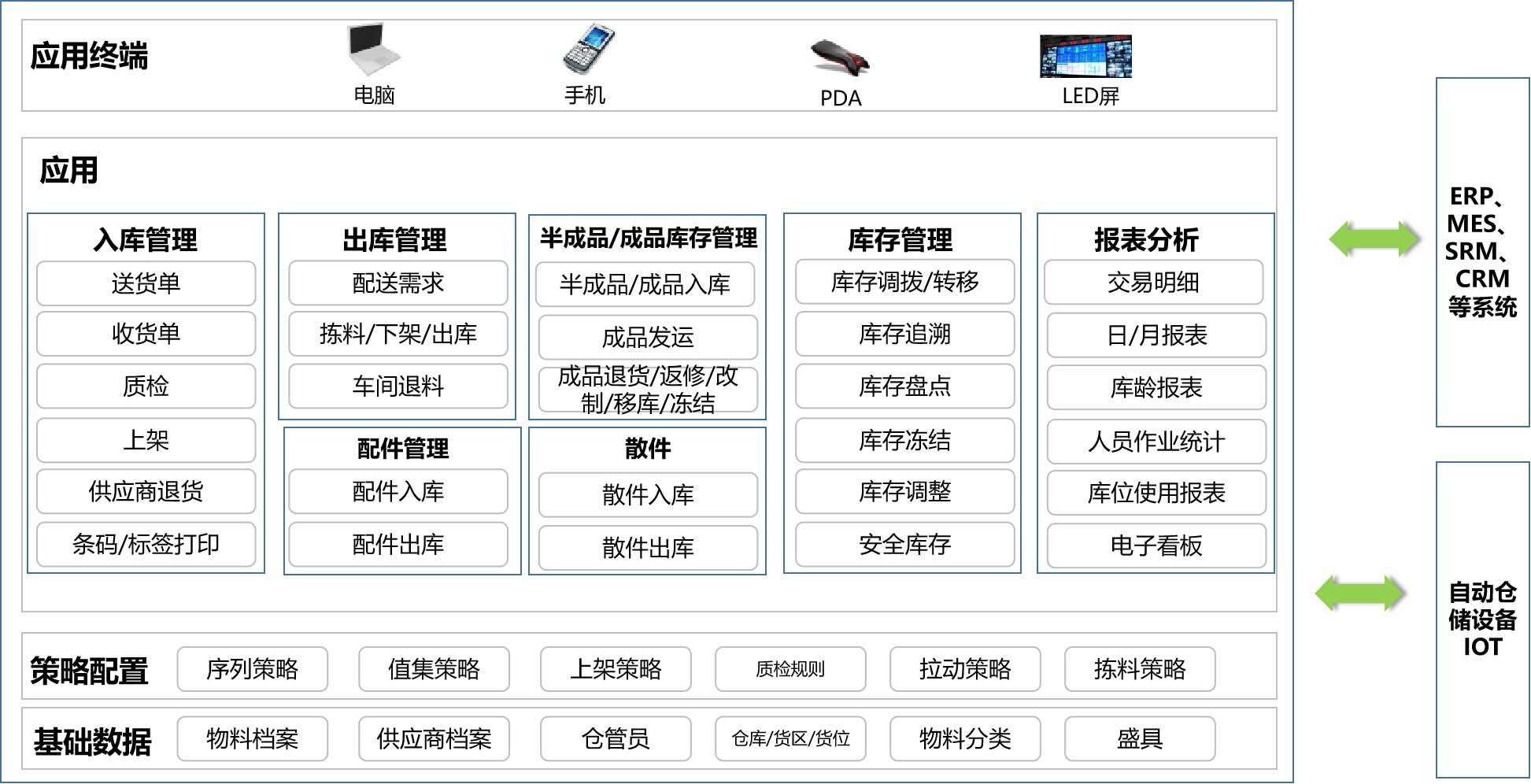Click the PDA scanner icon
This screenshot has width=1531, height=784.
tap(839, 57)
